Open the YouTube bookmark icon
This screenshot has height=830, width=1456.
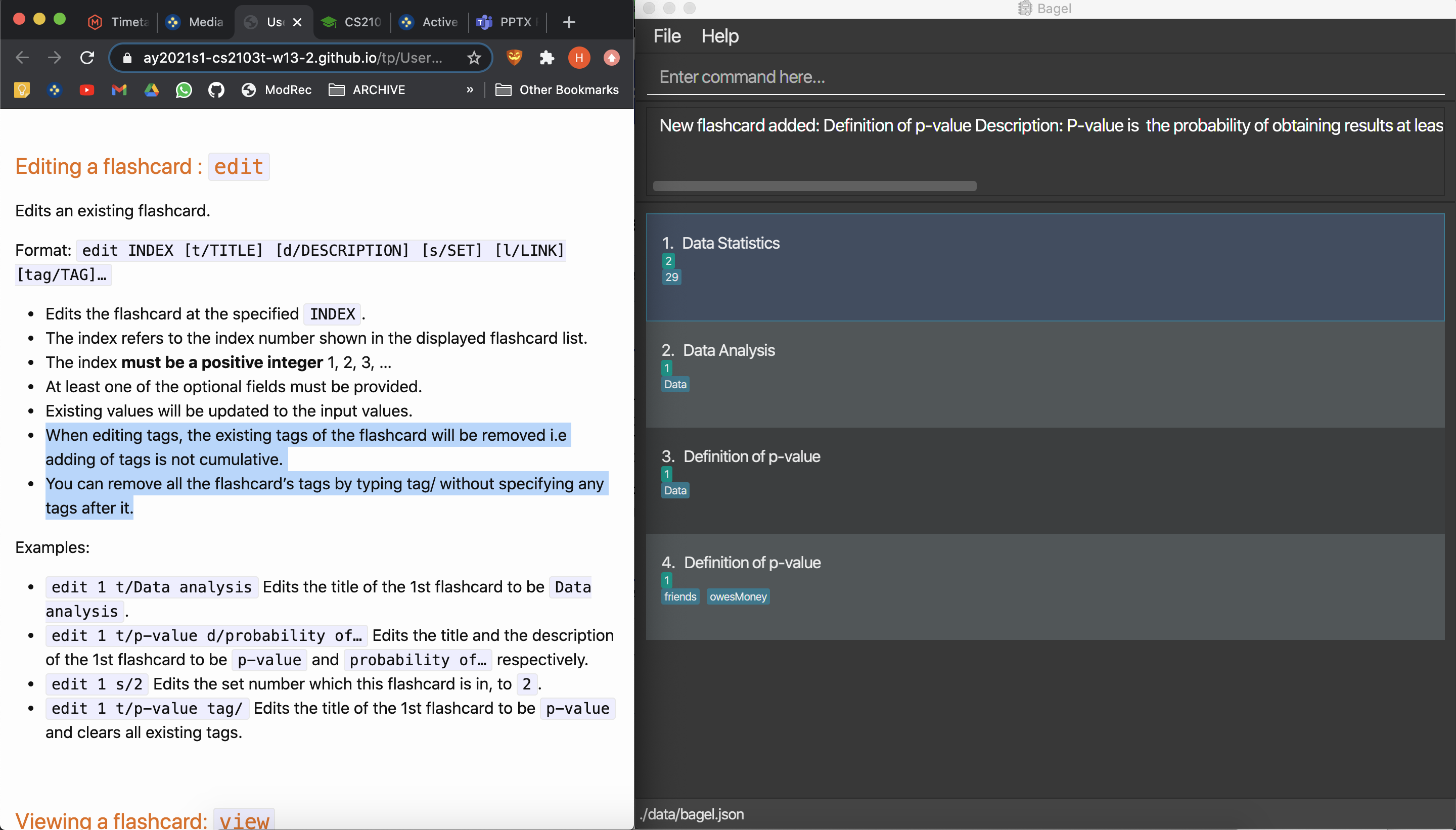86,90
